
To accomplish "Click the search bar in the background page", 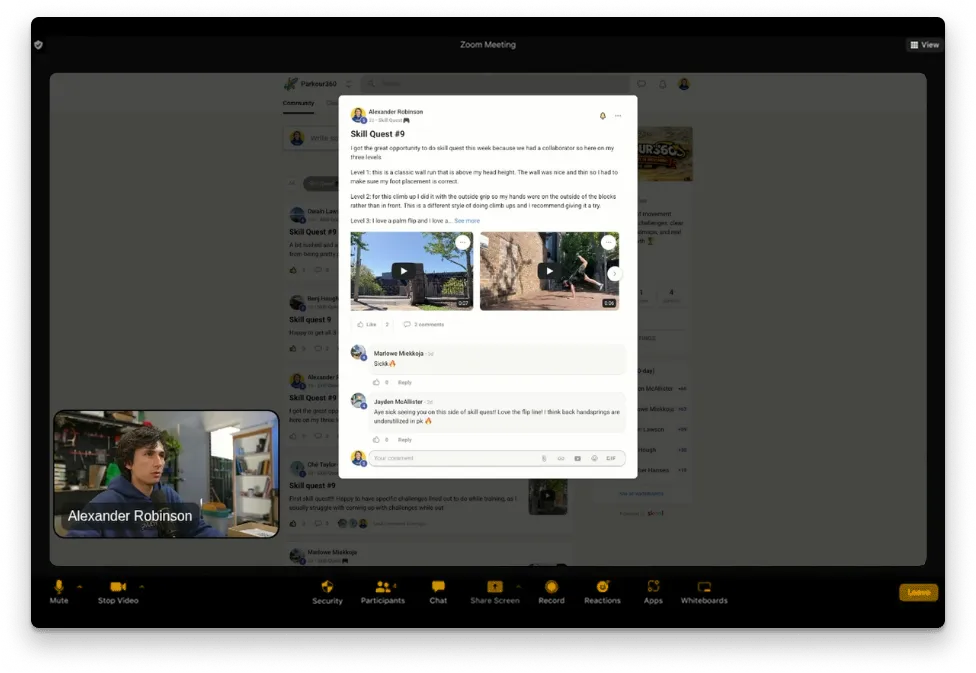I will 495,83.
